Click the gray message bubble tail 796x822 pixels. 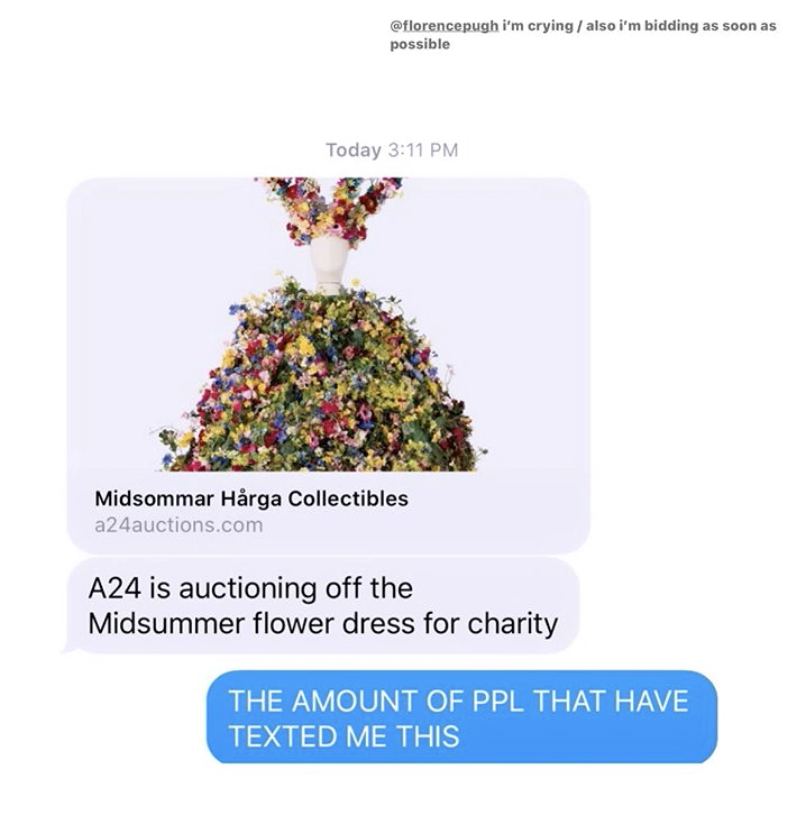pyautogui.click(x=72, y=648)
